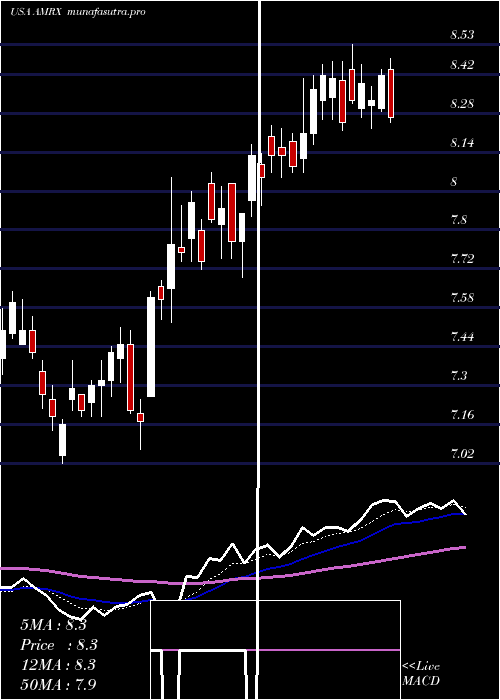The width and height of the screenshot is (500, 700).
Task: Click the 8.14 price axis label
Action: 462,143
